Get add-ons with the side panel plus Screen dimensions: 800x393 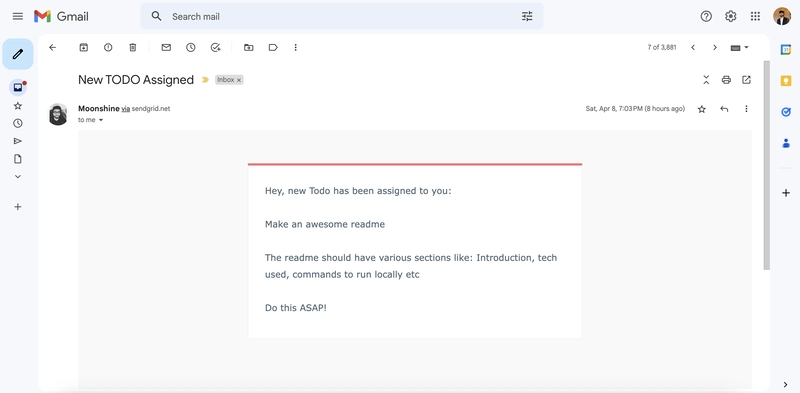tap(786, 193)
